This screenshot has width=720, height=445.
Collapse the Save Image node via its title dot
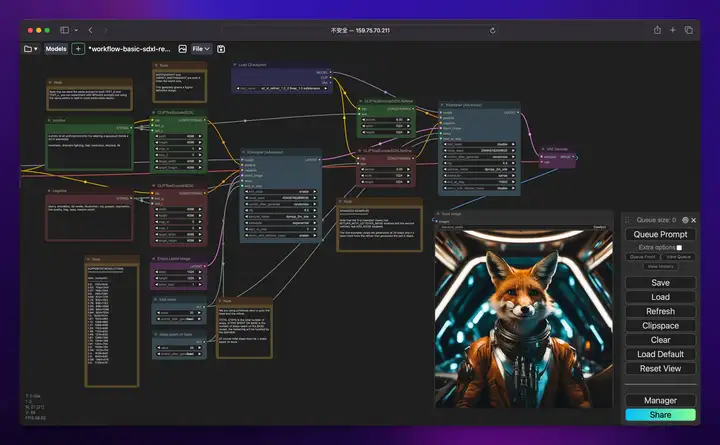click(x=438, y=214)
